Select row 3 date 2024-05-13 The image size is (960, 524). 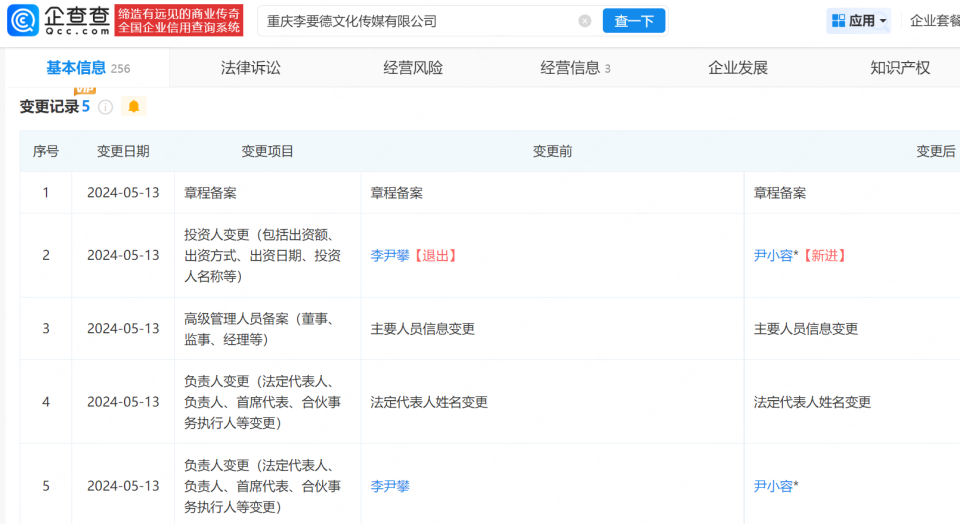(x=123, y=329)
